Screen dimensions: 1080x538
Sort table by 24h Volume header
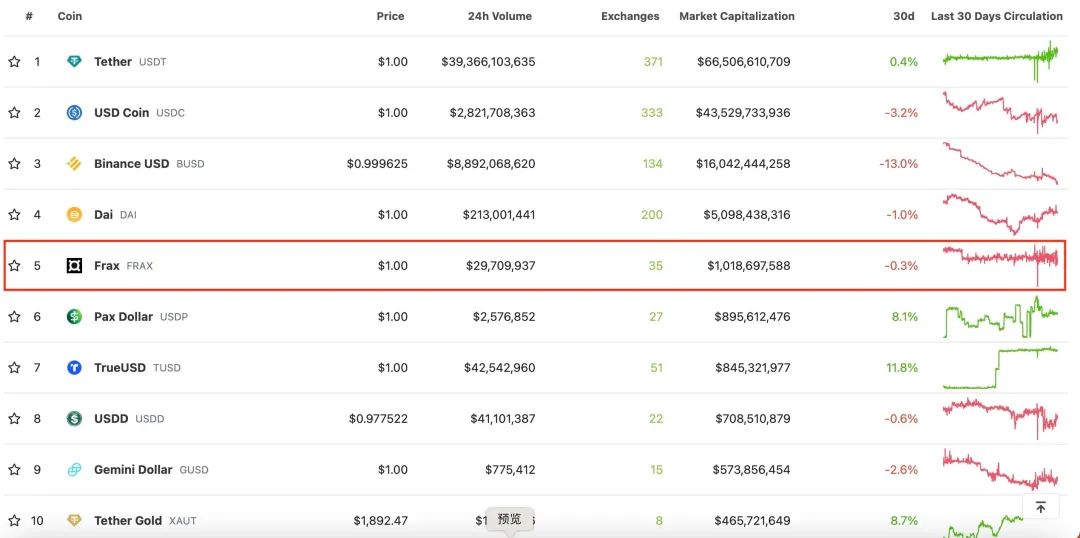coord(499,16)
